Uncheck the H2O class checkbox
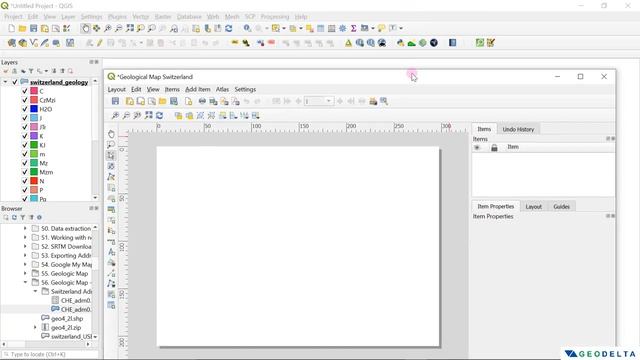 24,109
